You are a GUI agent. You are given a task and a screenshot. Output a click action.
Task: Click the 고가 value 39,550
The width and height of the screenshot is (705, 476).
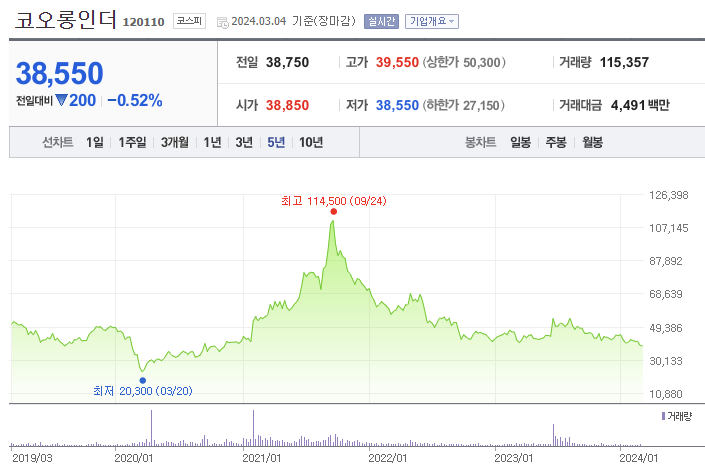coord(397,62)
